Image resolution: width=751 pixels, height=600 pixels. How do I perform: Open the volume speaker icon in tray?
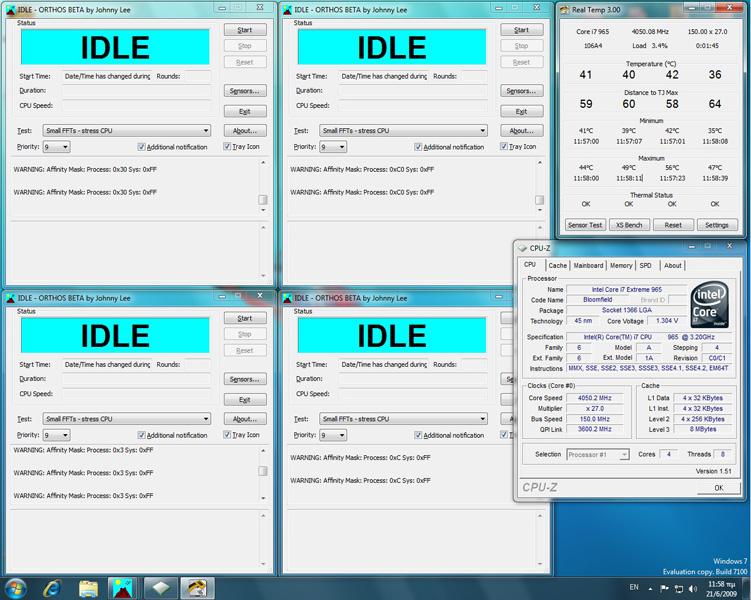[693, 589]
